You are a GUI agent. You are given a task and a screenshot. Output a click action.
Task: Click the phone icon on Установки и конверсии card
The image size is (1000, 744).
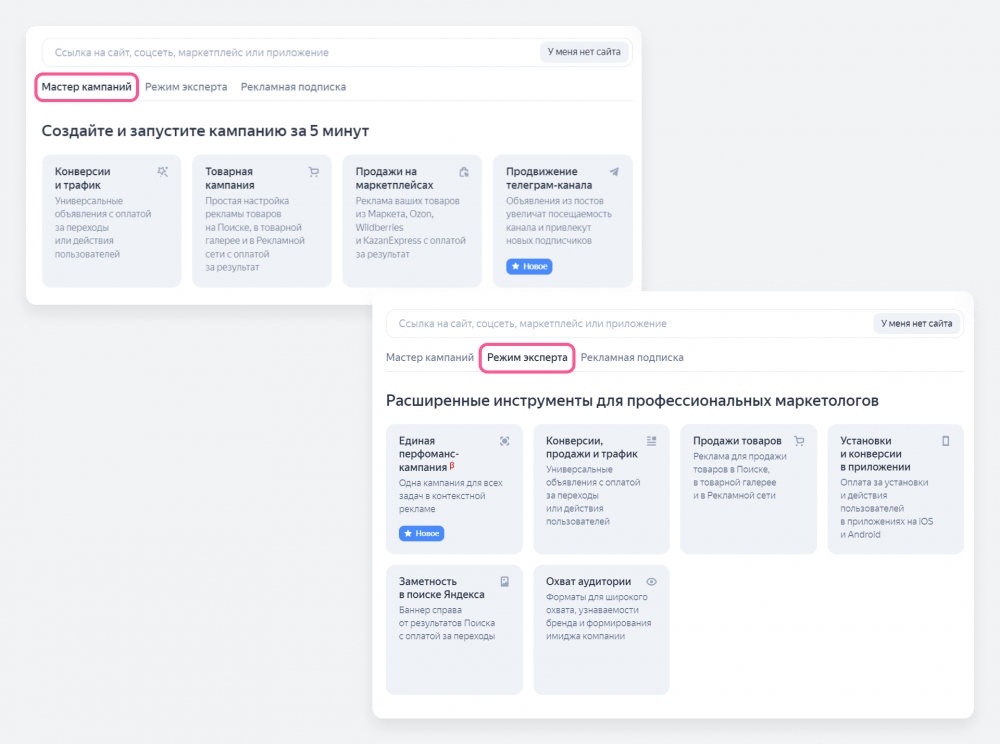tap(945, 441)
